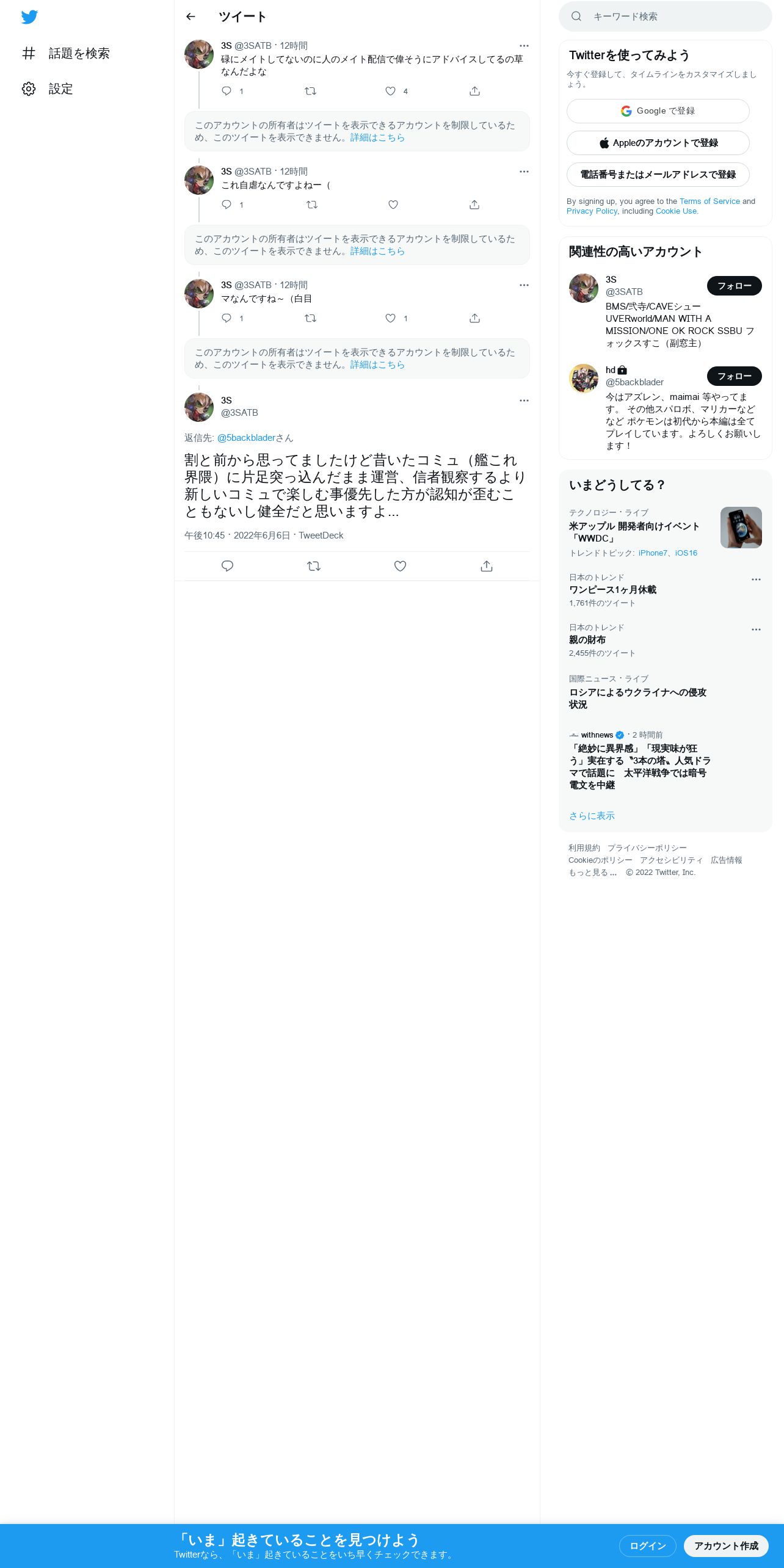784x1568 pixels.
Task: Share the main tweet via share icon
Action: pyautogui.click(x=487, y=566)
